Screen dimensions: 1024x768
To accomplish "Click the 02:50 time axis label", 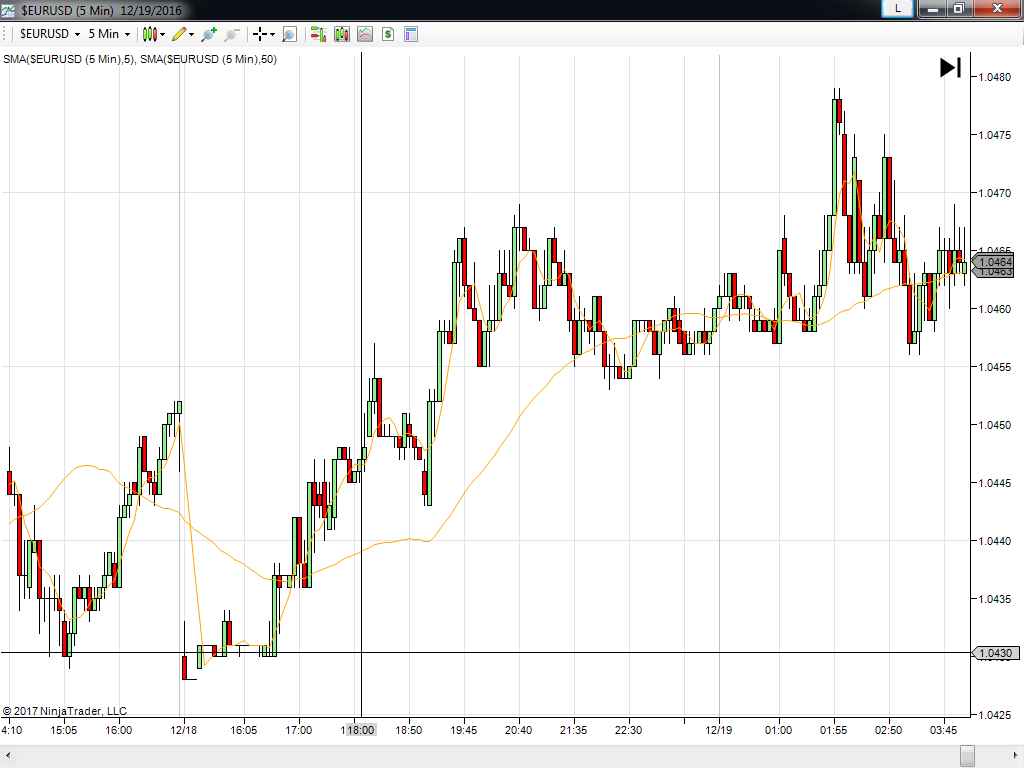I will [x=888, y=730].
